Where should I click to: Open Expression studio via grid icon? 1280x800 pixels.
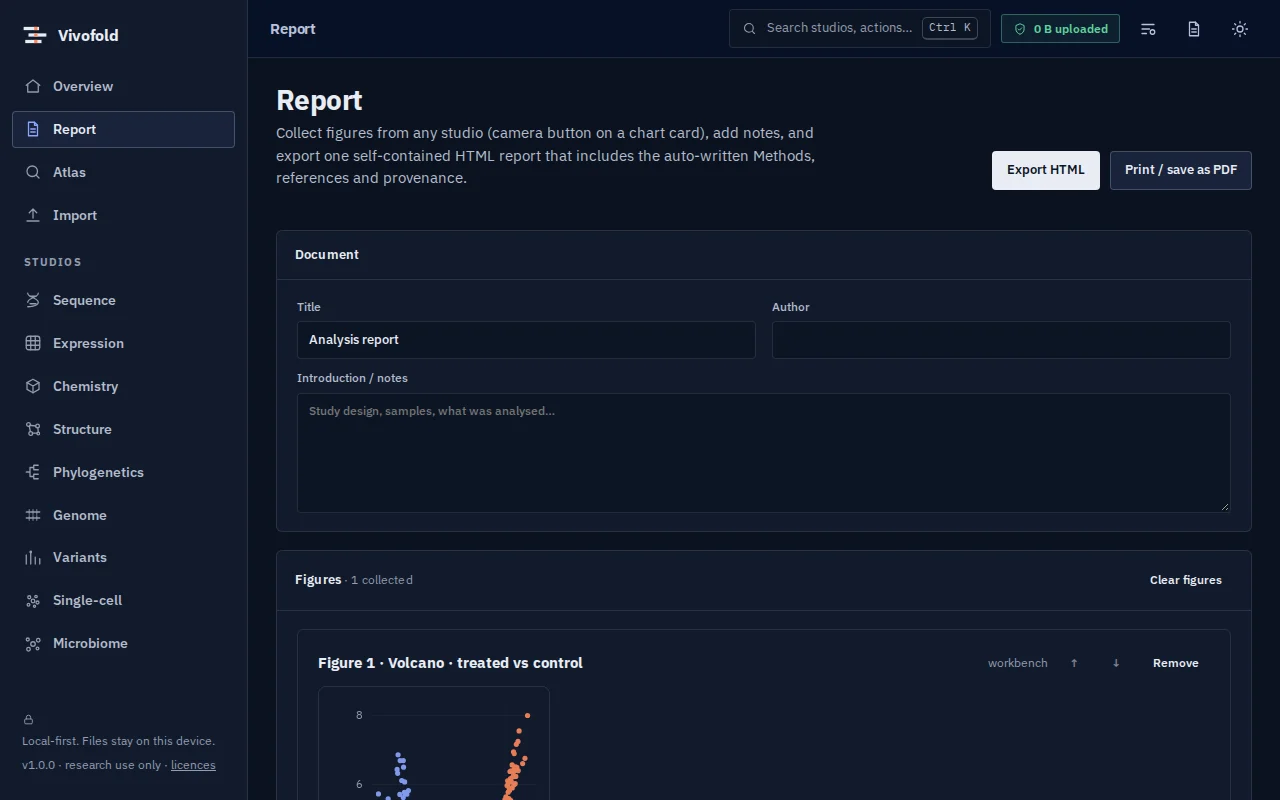click(x=33, y=343)
